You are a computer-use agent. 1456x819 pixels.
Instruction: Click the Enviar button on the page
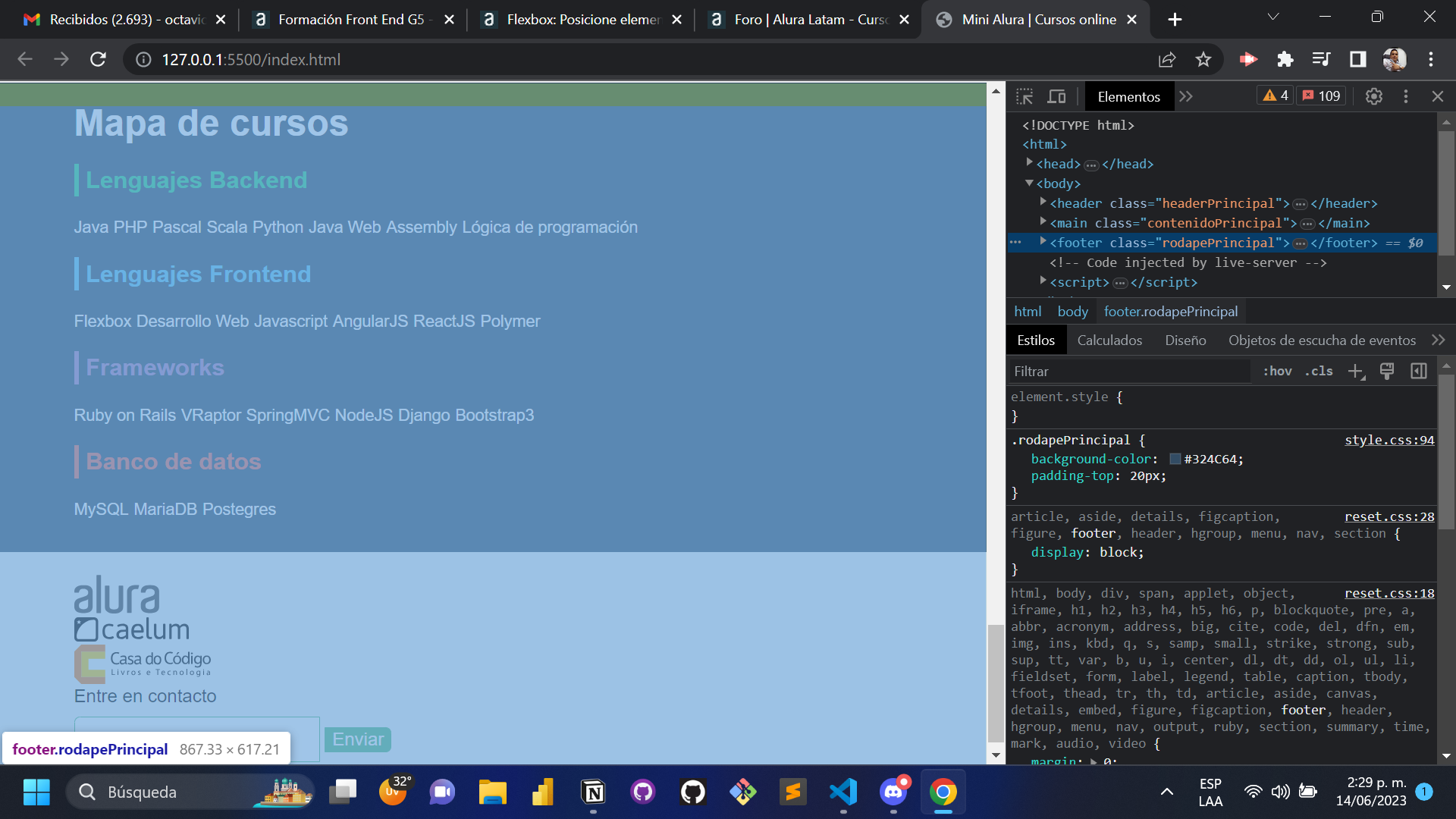coord(358,739)
